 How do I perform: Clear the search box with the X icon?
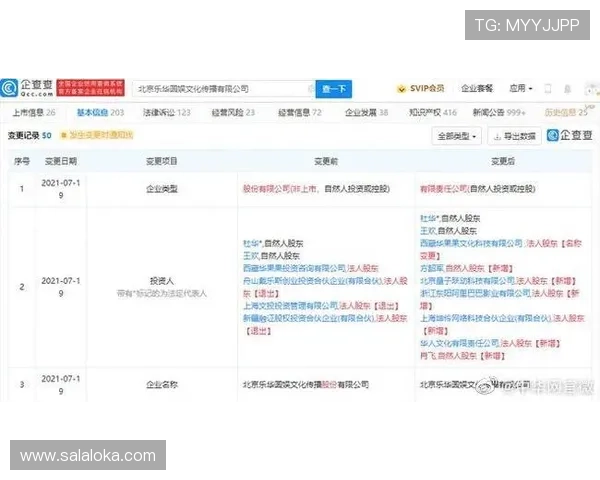pos(311,89)
